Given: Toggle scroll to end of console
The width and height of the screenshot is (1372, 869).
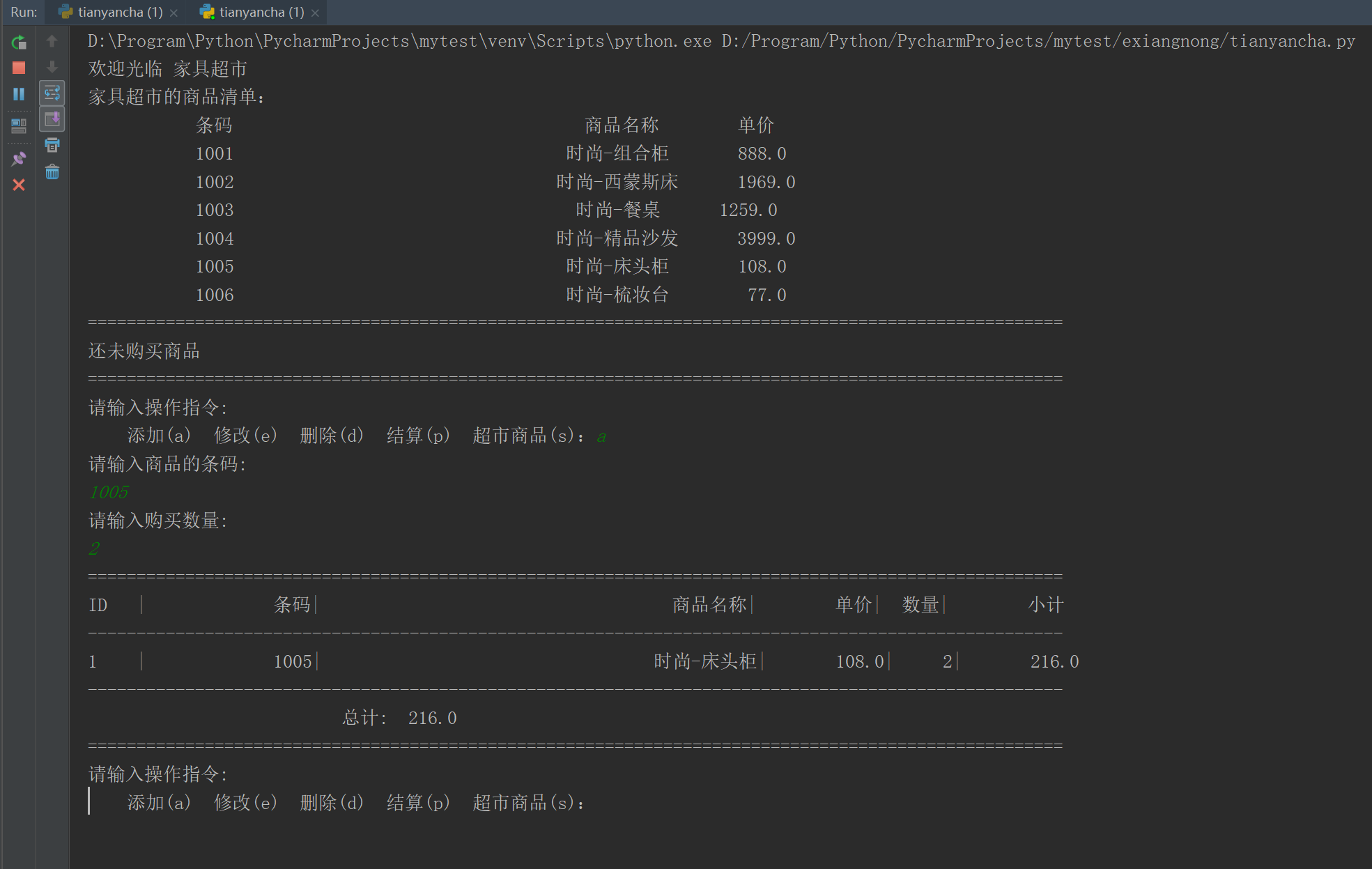Looking at the screenshot, I should click(52, 119).
